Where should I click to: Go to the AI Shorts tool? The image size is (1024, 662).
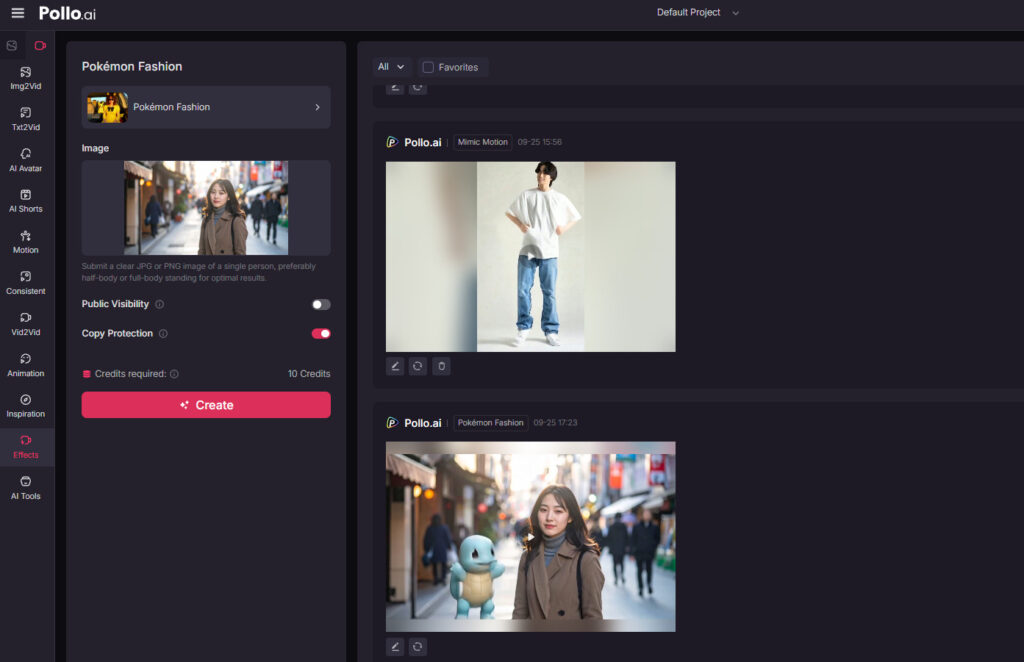click(26, 201)
